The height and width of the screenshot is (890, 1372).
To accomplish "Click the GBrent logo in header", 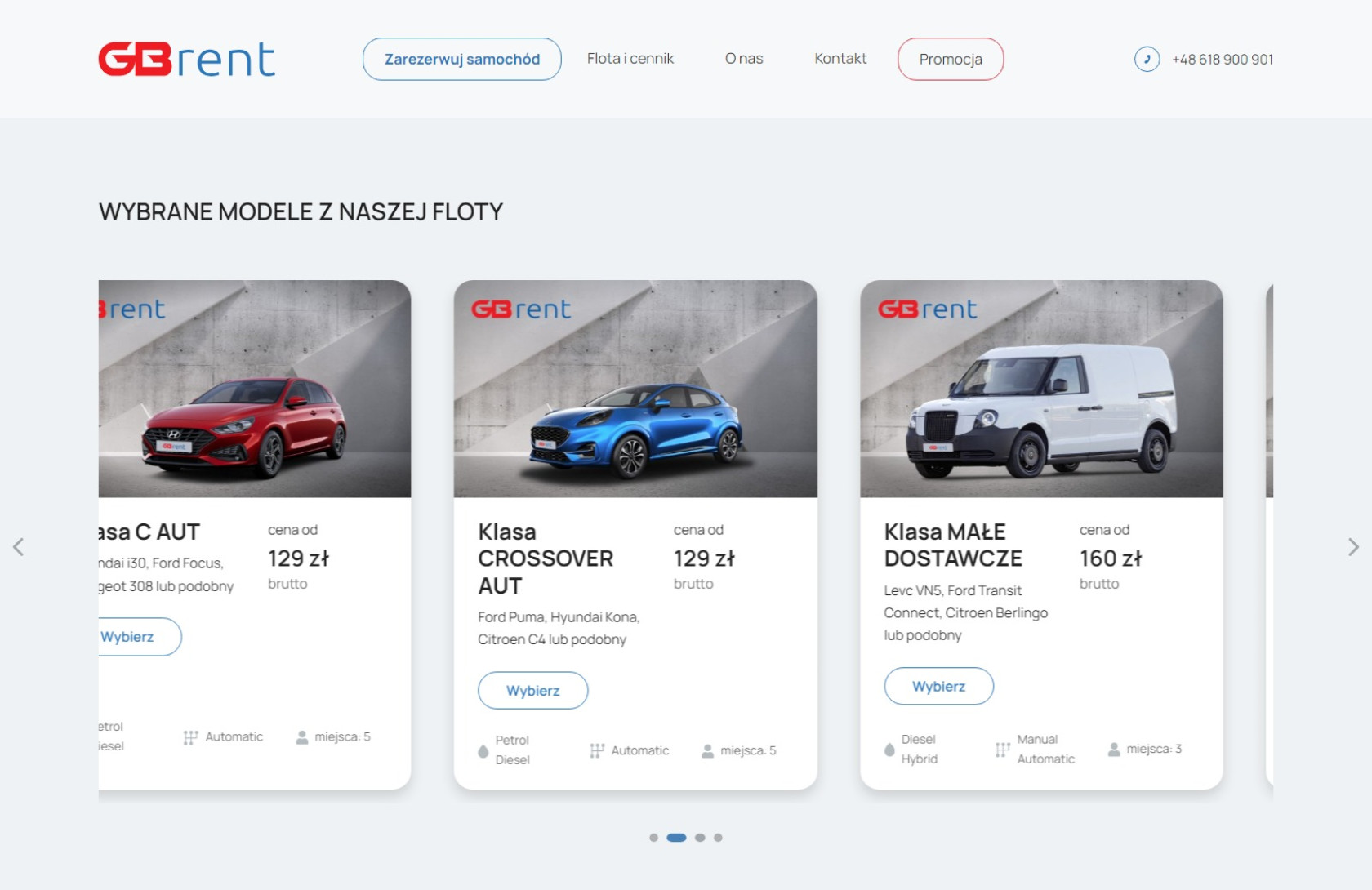I will coord(186,60).
